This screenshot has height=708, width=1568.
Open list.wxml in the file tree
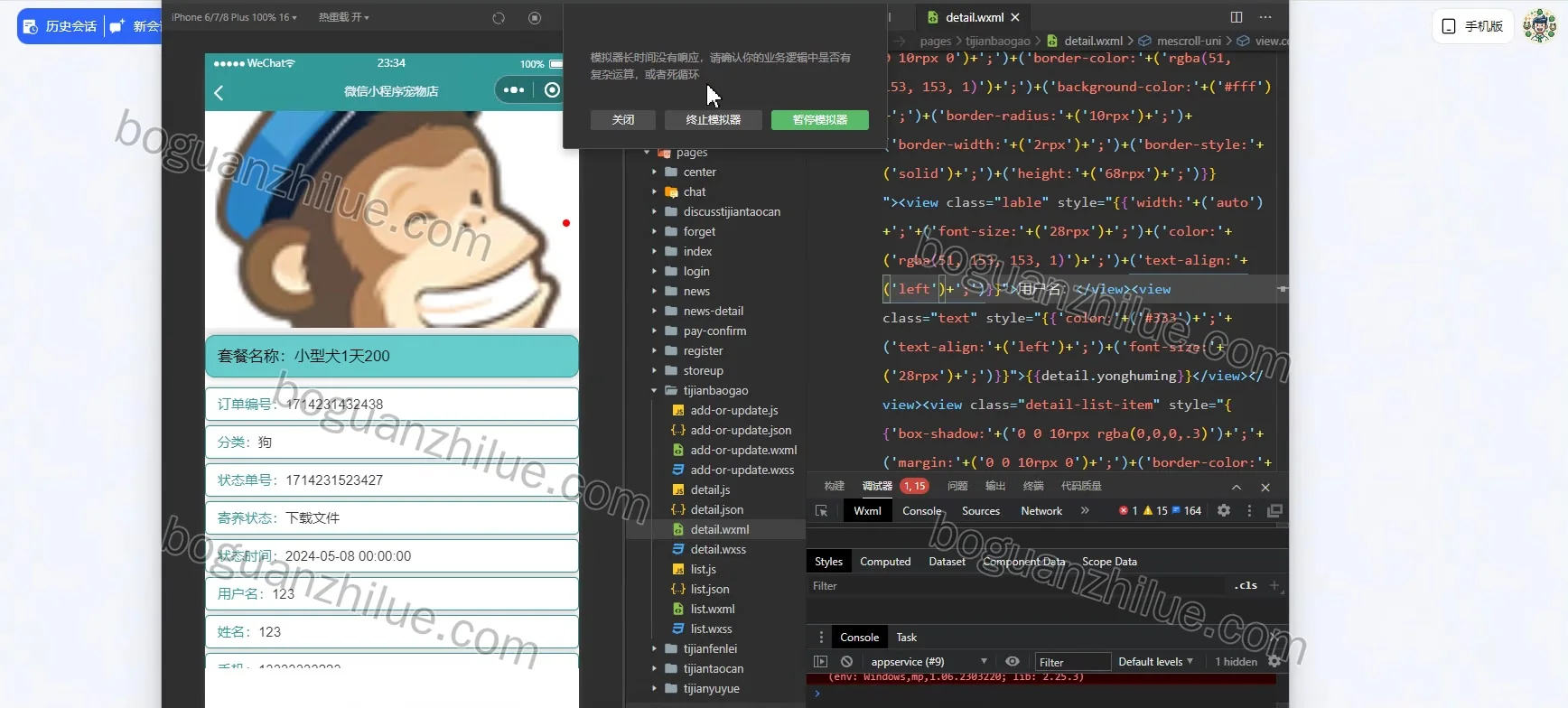click(x=713, y=610)
